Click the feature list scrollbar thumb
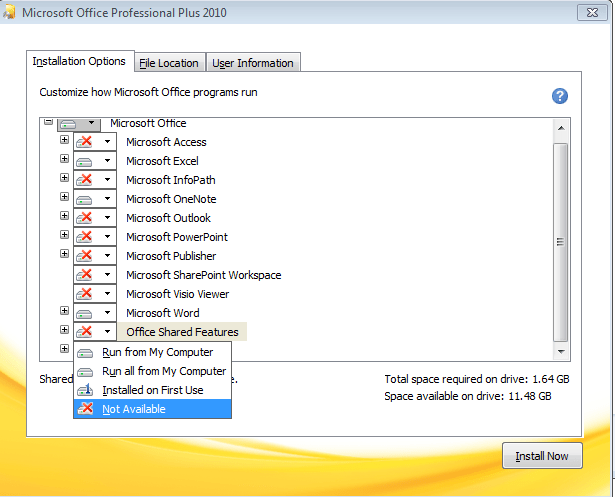615x497 pixels. 561,242
